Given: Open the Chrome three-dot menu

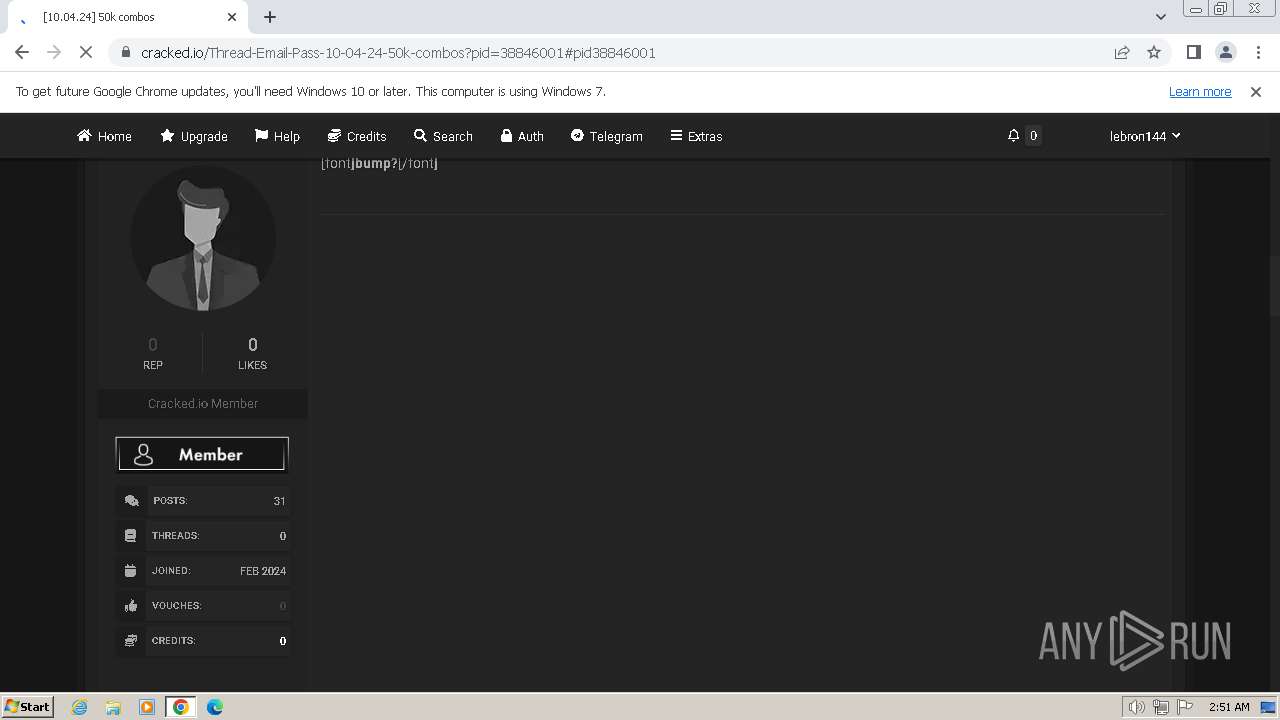Looking at the screenshot, I should click(1257, 52).
